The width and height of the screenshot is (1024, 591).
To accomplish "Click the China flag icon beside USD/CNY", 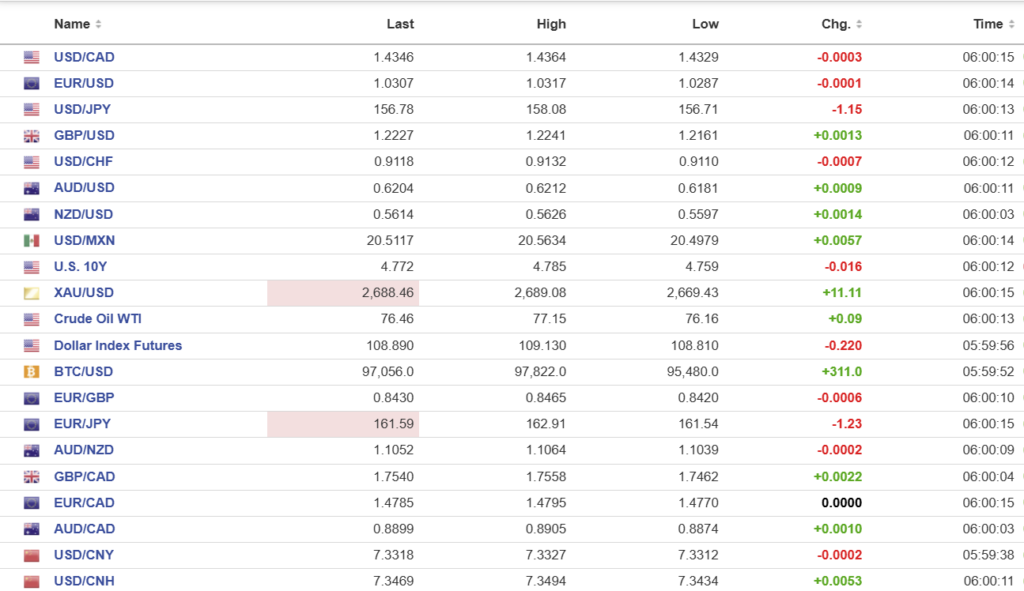I will (32, 555).
